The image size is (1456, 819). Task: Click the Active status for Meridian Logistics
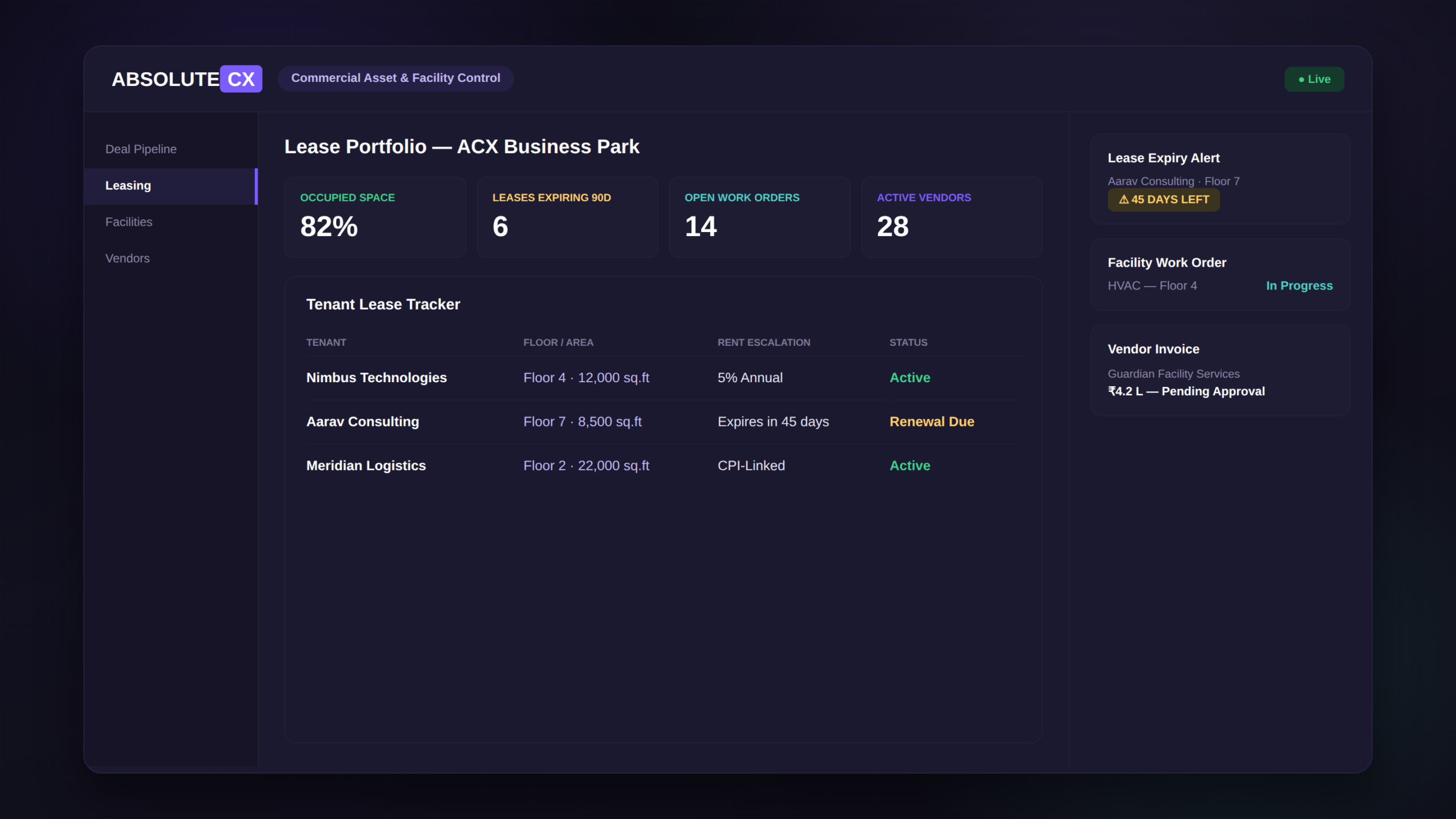(910, 465)
